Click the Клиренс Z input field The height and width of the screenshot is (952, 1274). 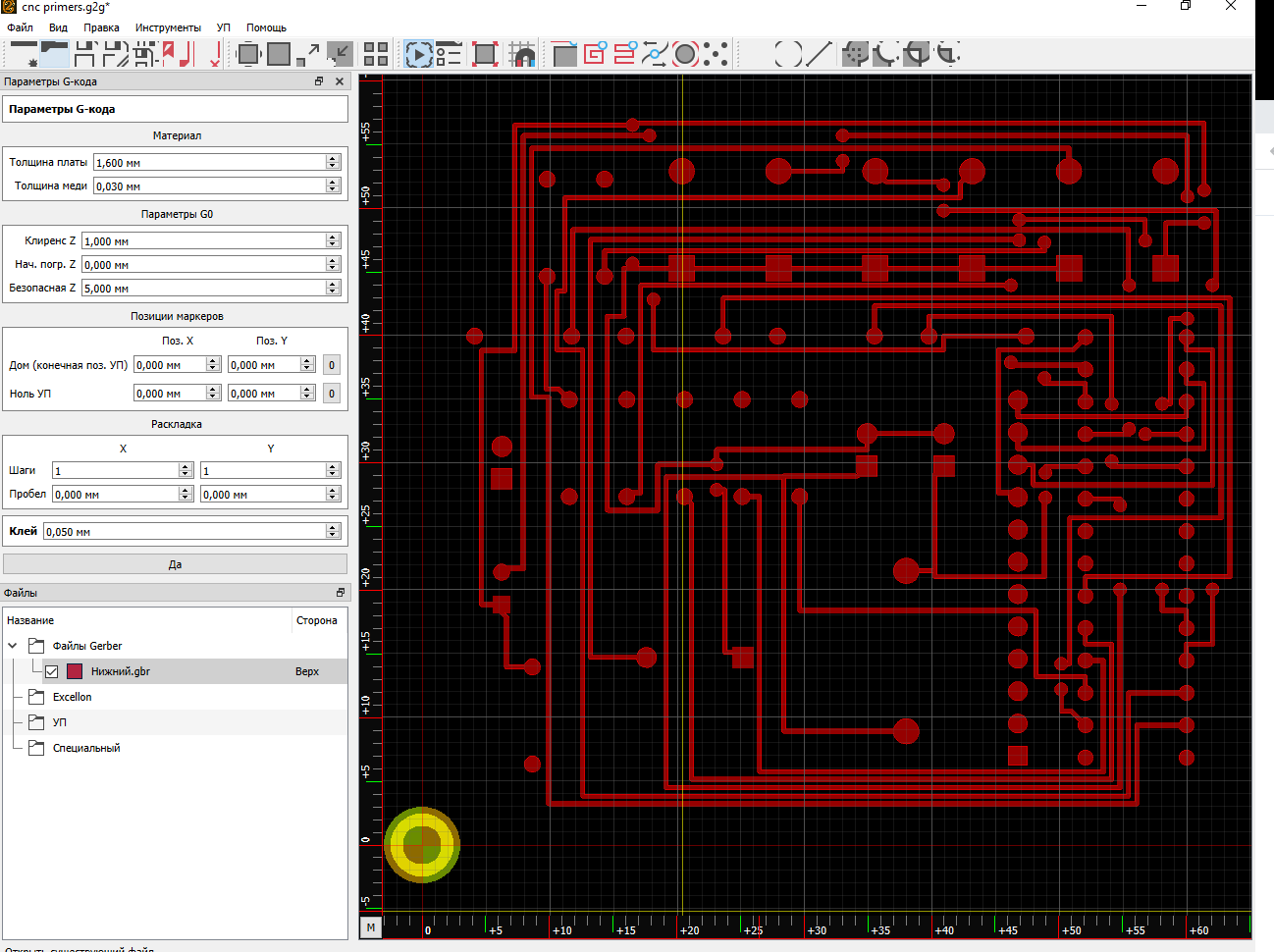211,241
